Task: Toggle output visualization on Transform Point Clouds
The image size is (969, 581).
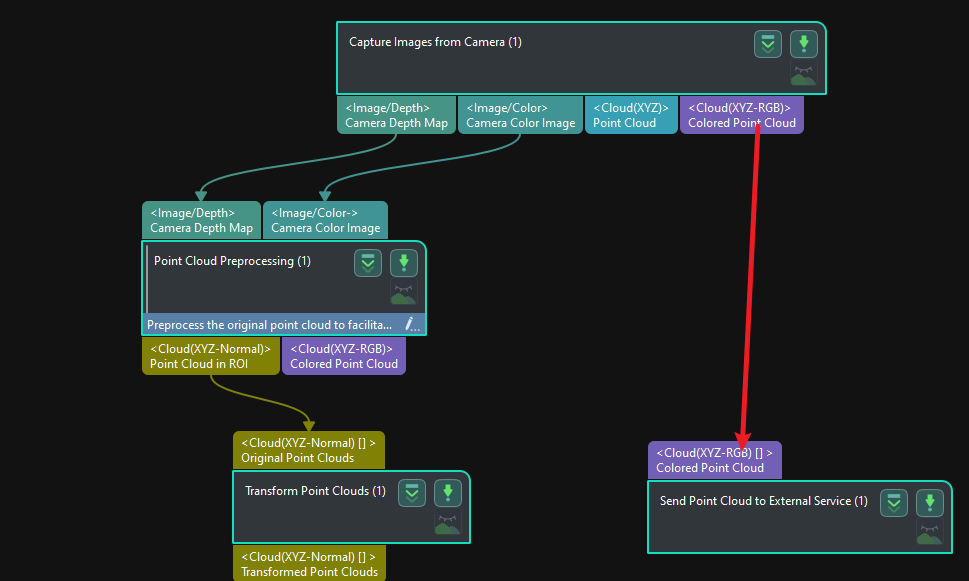Action: pos(447,524)
